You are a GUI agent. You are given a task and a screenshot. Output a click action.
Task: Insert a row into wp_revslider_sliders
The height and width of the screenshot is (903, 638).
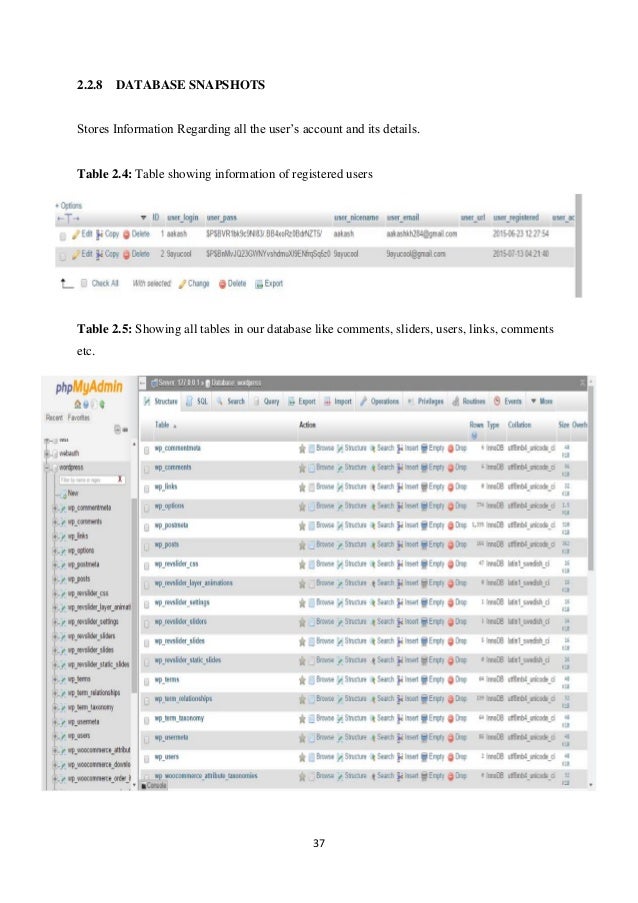click(x=408, y=622)
